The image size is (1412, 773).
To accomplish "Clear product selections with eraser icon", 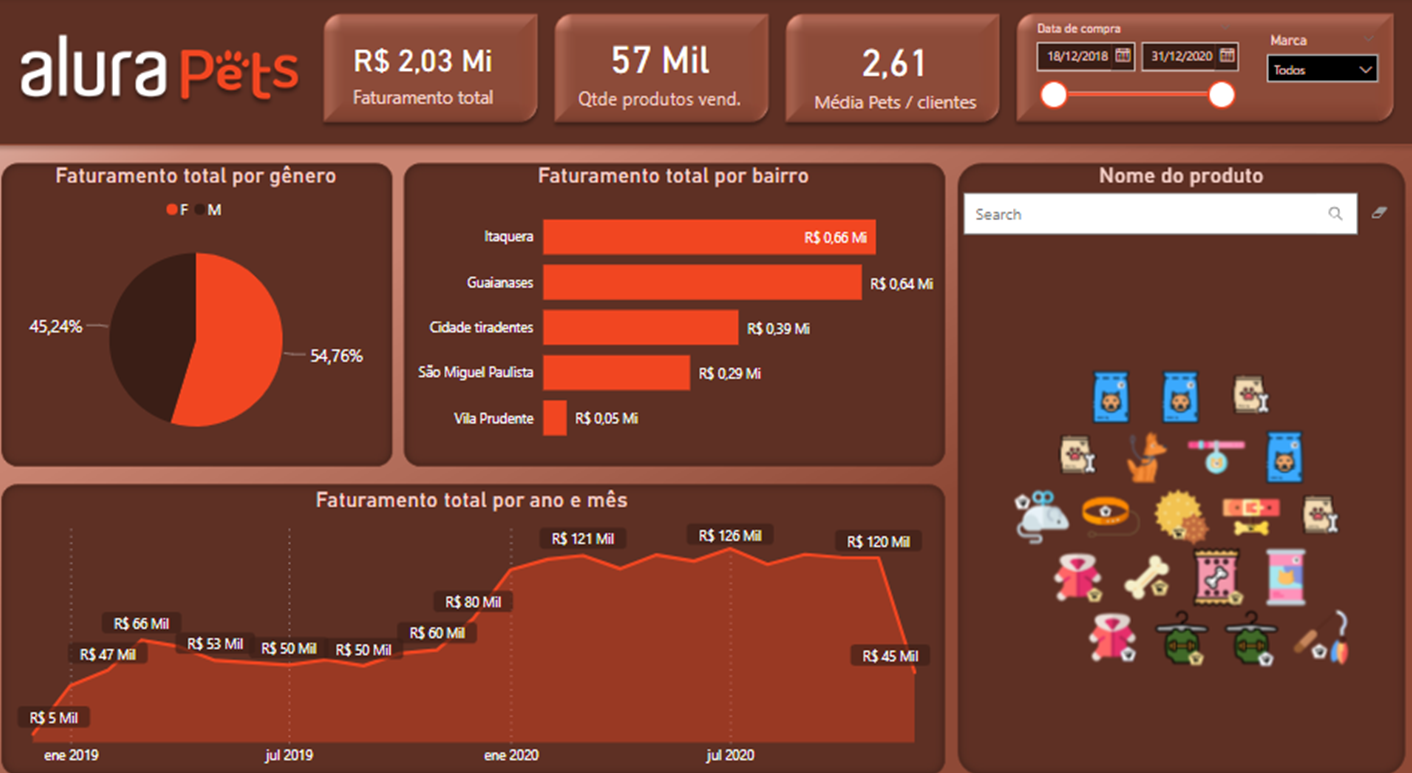I will click(1380, 213).
